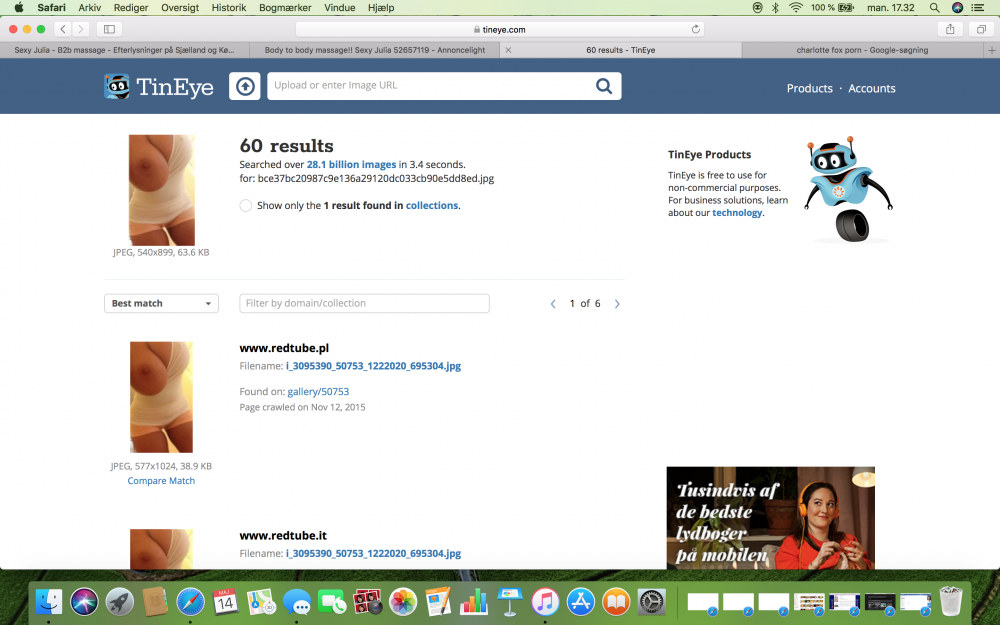Screen dimensions: 1000x625
Task: Open the Rediger menu
Action: click(x=131, y=8)
